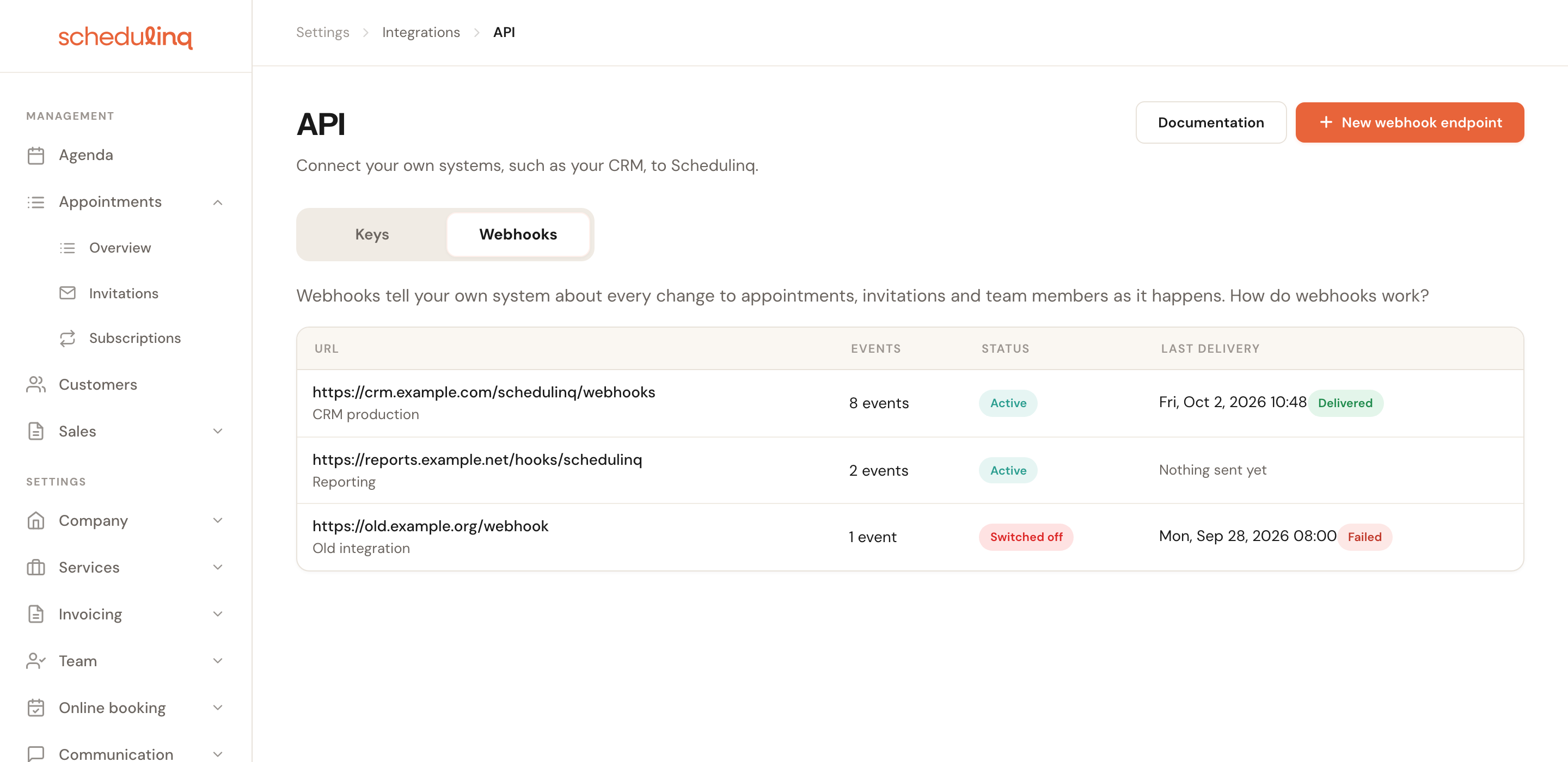The width and height of the screenshot is (1568, 762).
Task: Click the Delivered badge
Action: [x=1345, y=403]
